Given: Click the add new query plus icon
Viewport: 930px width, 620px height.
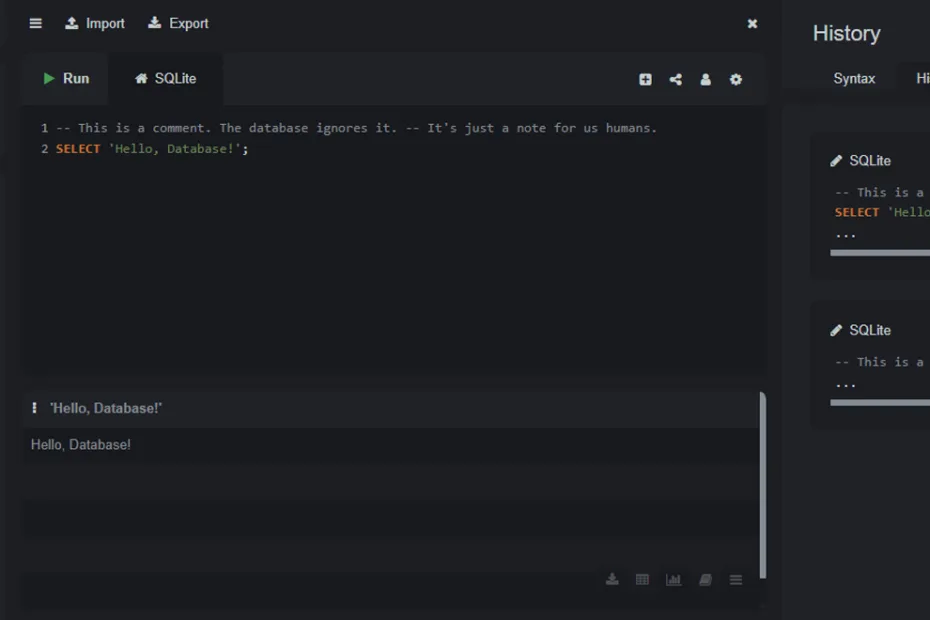Looking at the screenshot, I should [645, 80].
